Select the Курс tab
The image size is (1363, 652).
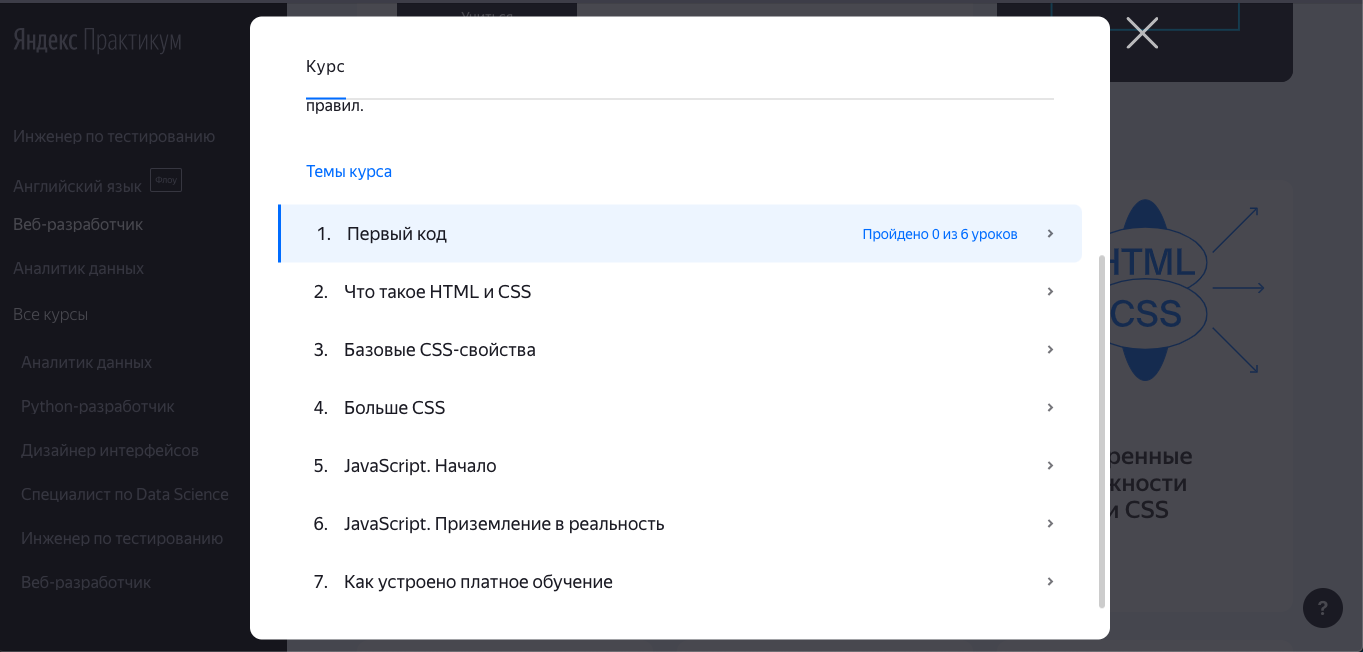(x=325, y=67)
